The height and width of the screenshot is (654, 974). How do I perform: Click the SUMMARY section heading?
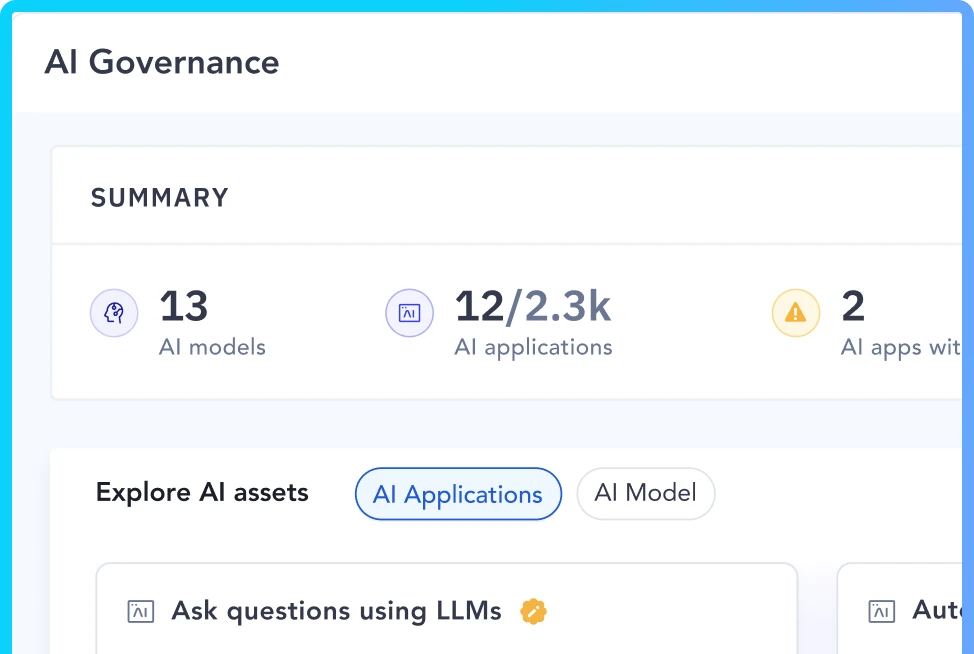coord(160,198)
